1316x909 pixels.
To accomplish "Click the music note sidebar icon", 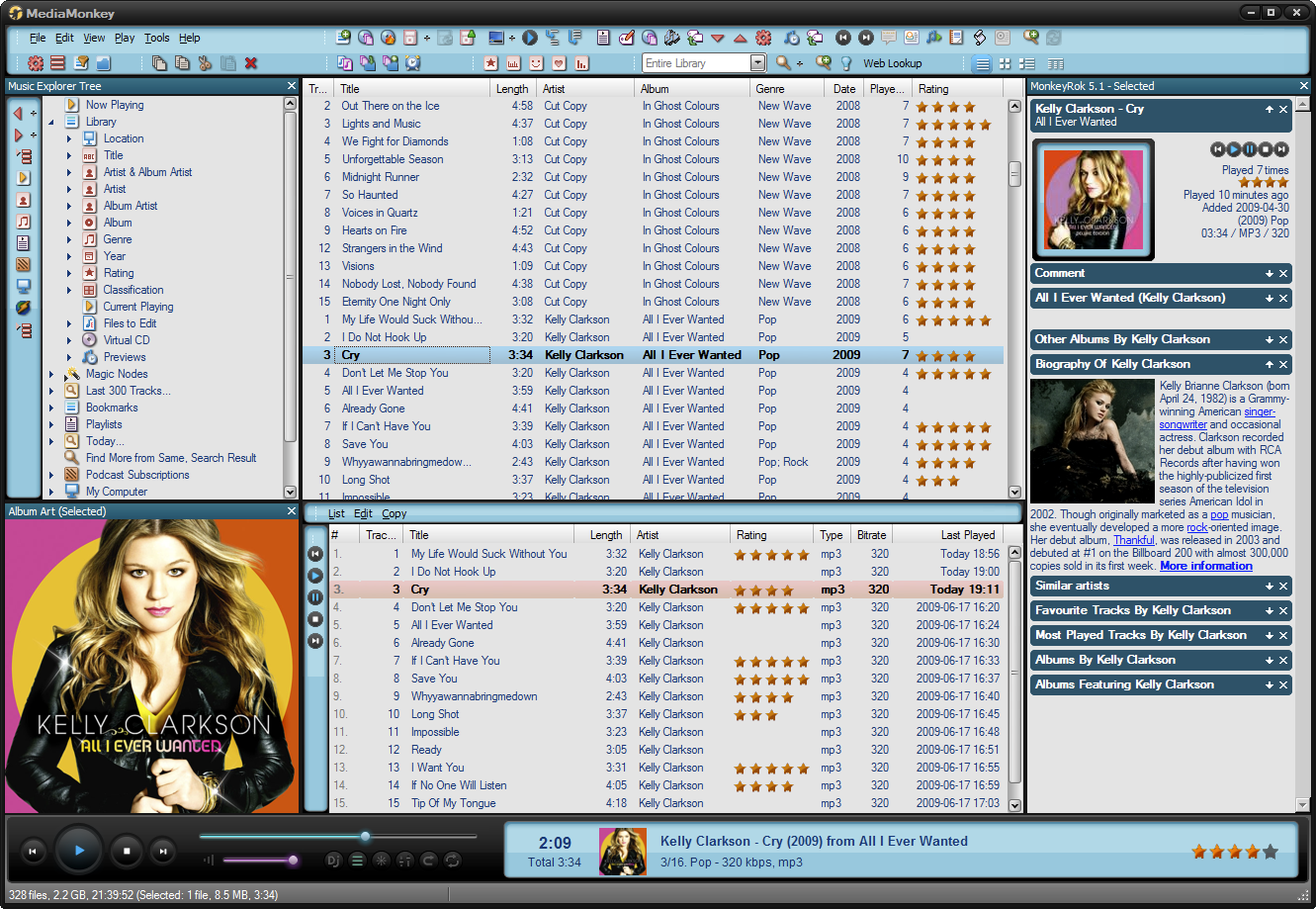I will (24, 222).
